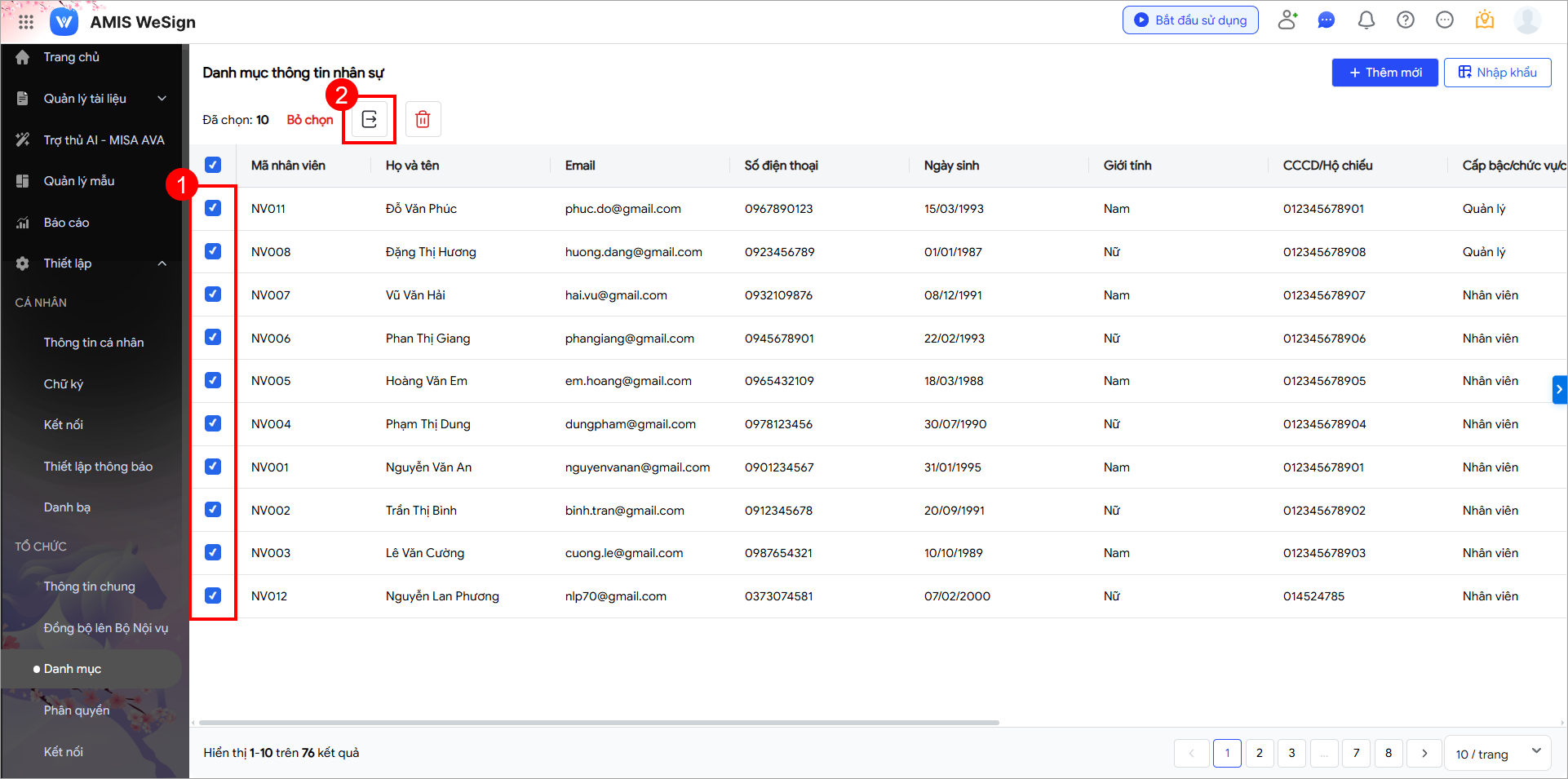1568x779 pixels.
Task: Deselect employee NV012 checkbox
Action: point(213,596)
